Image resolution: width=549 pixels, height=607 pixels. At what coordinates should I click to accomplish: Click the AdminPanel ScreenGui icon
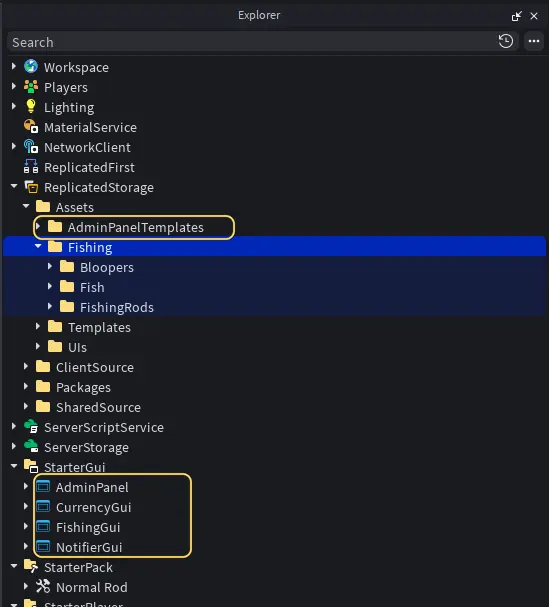pyautogui.click(x=43, y=487)
